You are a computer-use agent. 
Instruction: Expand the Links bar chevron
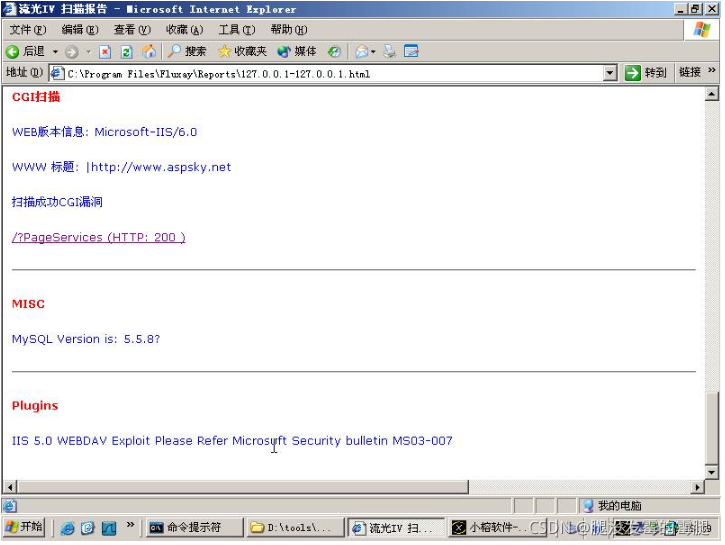click(712, 70)
